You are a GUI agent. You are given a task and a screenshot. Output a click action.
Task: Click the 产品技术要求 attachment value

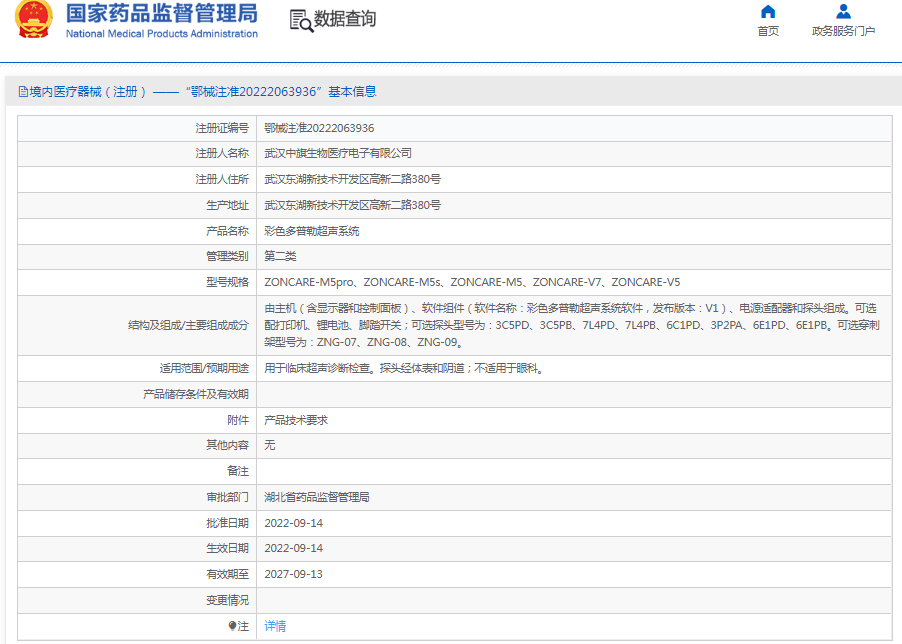point(296,420)
